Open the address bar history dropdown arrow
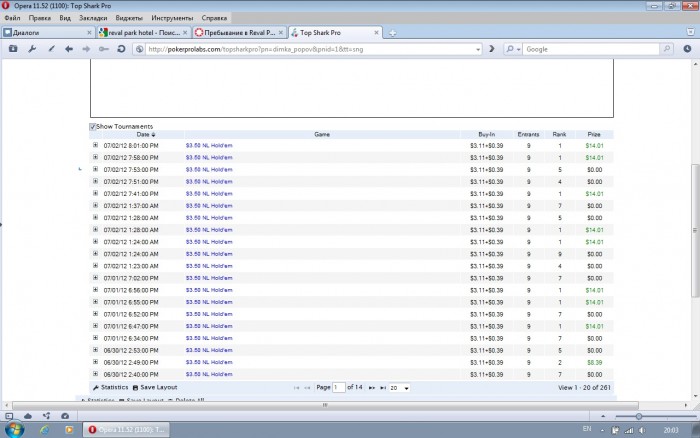Image resolution: width=700 pixels, height=438 pixels. point(478,49)
